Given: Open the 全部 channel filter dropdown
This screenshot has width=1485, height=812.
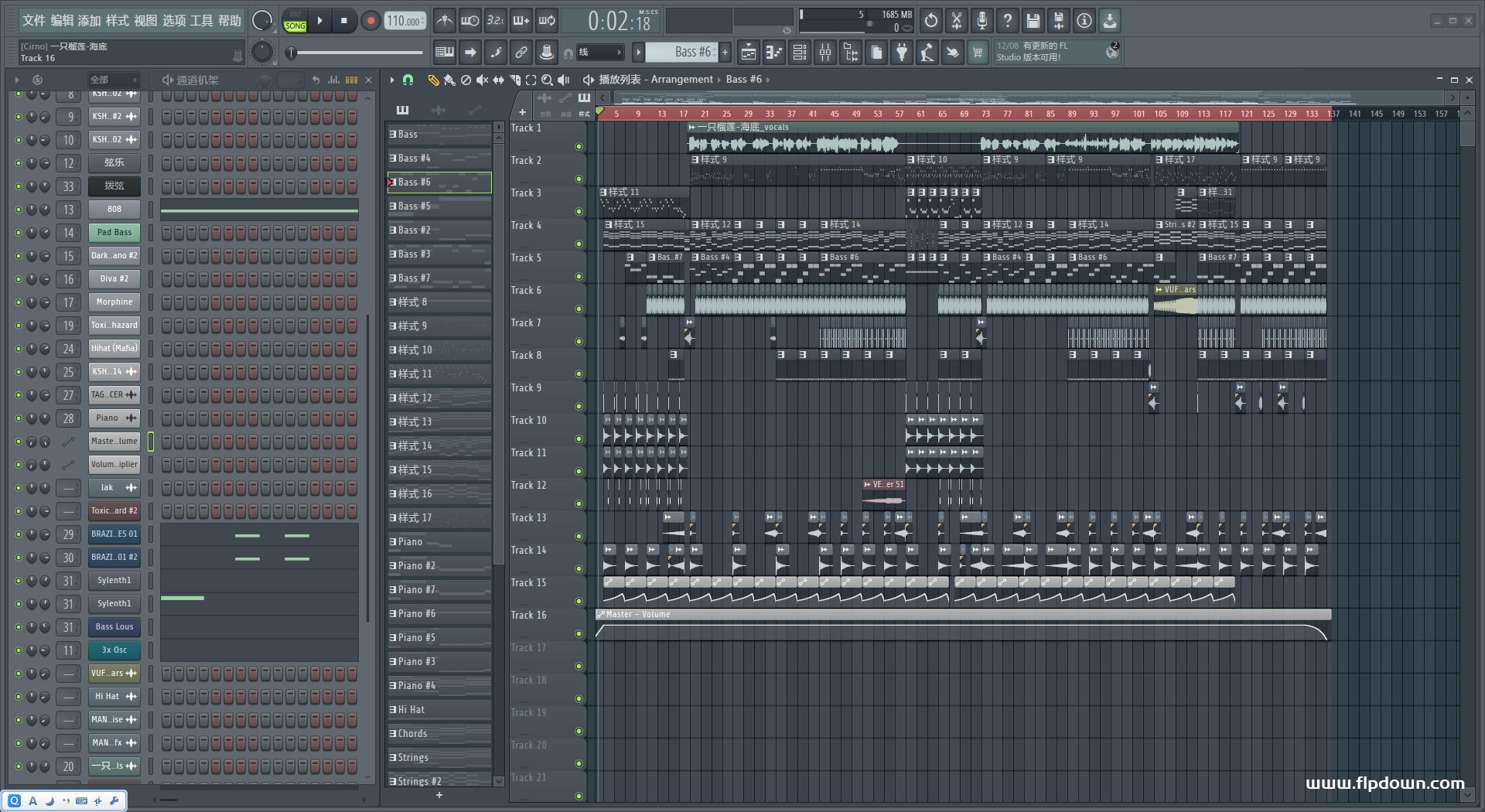Looking at the screenshot, I should click(x=112, y=80).
